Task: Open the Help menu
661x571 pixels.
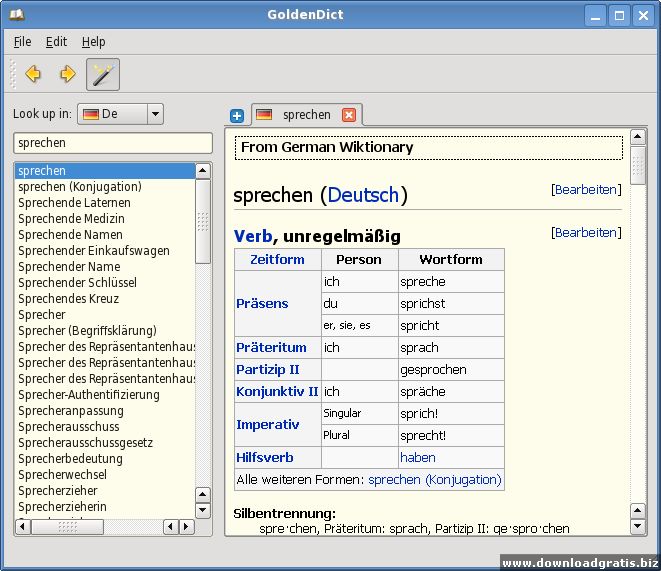Action: point(93,42)
